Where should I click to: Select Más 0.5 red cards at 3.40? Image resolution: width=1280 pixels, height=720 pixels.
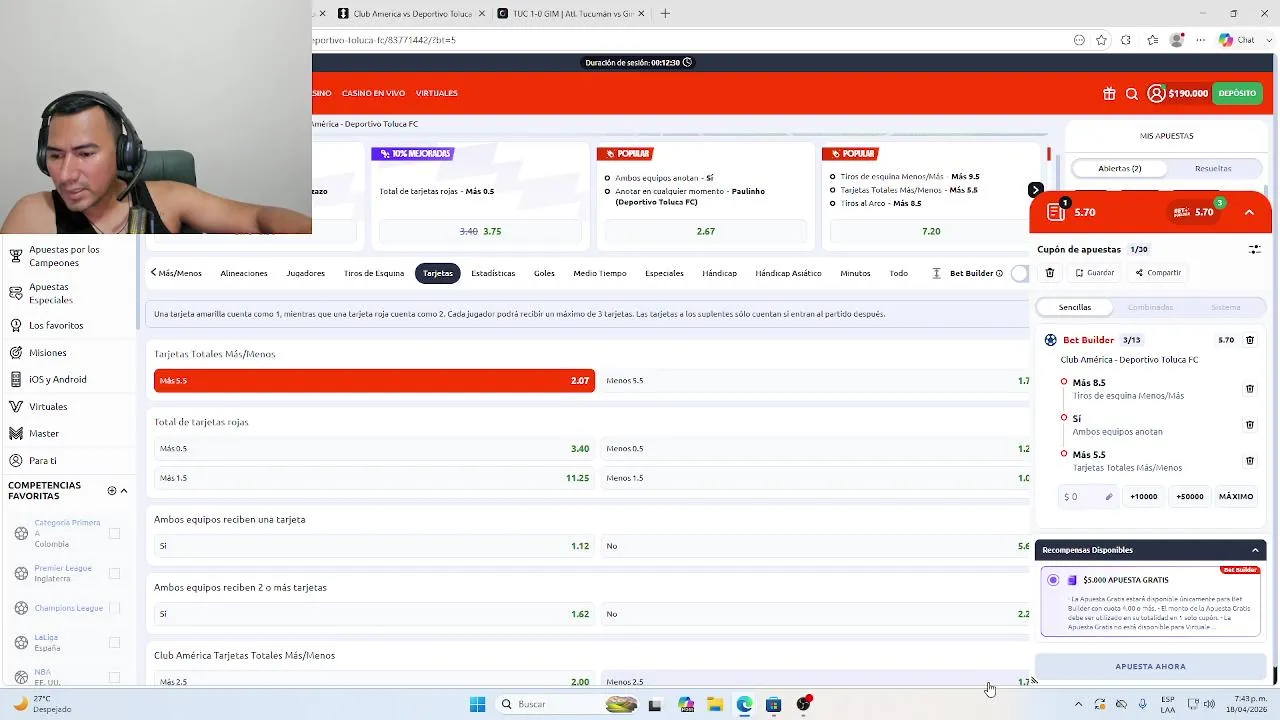374,449
